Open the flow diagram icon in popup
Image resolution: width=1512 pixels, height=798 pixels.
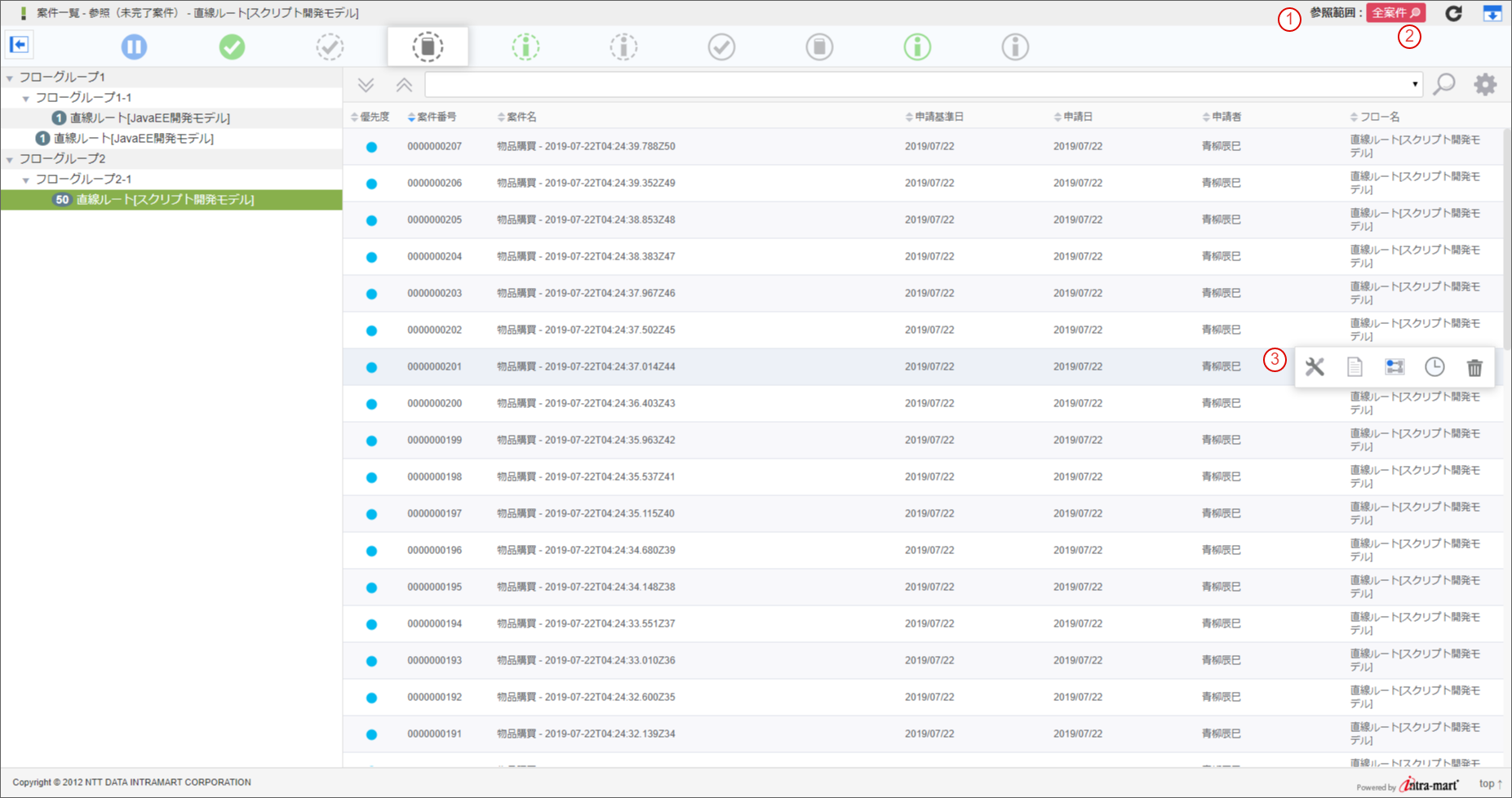point(1394,367)
